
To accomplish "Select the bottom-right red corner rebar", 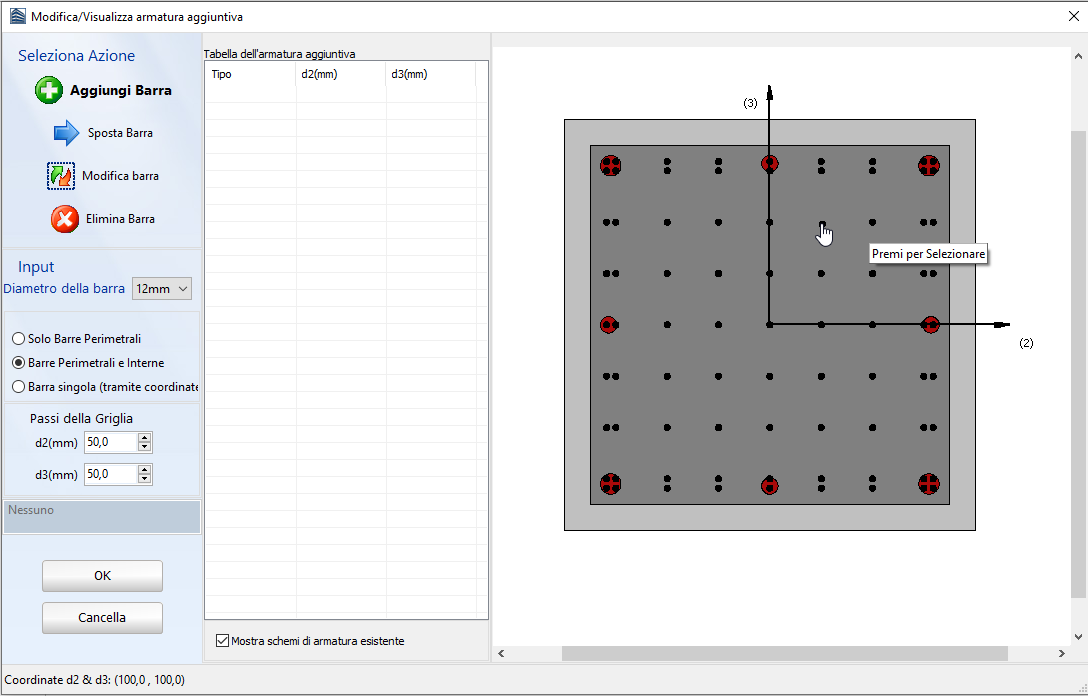I will pyautogui.click(x=928, y=484).
